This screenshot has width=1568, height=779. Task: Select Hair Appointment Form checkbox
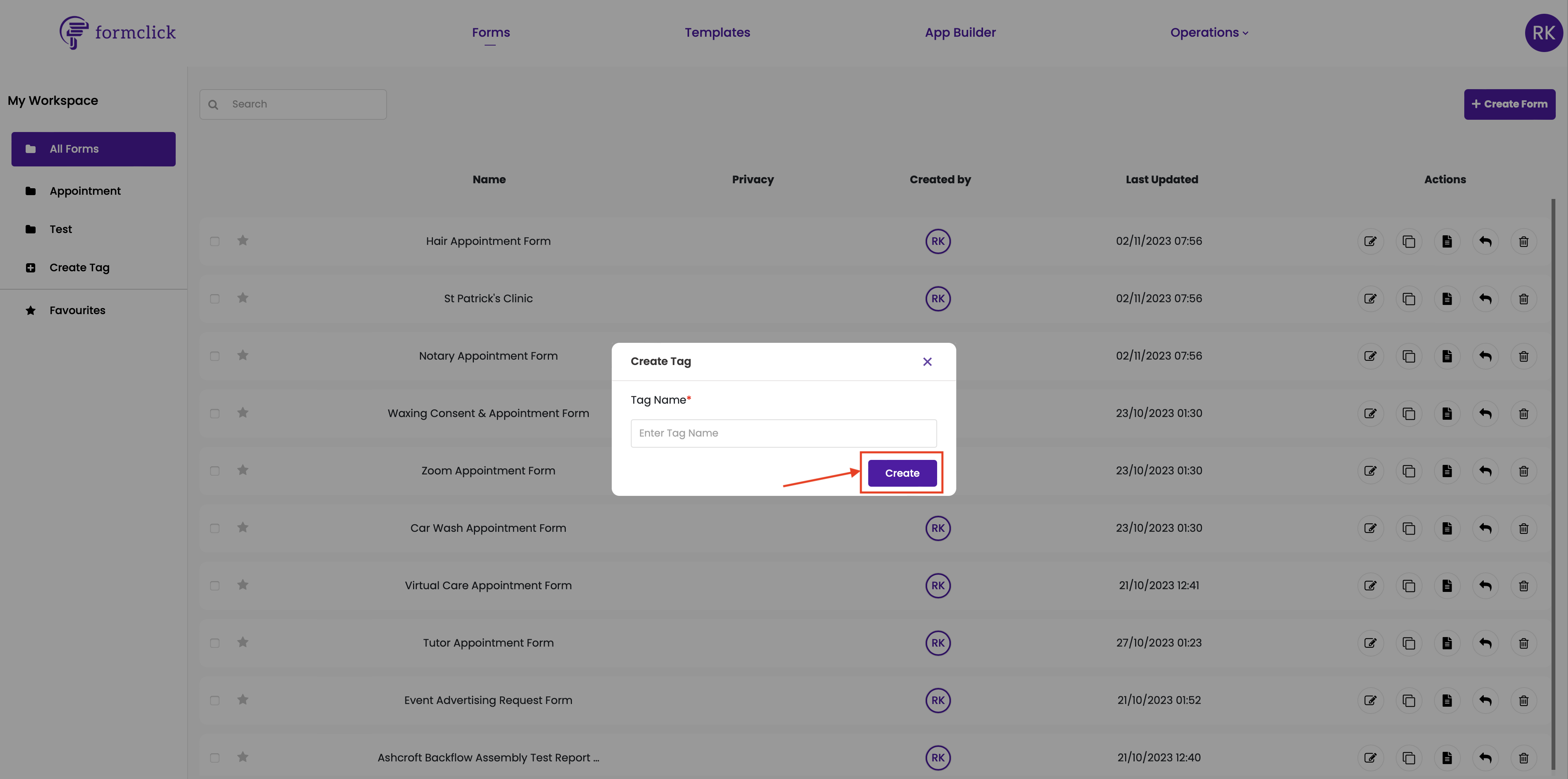click(215, 241)
